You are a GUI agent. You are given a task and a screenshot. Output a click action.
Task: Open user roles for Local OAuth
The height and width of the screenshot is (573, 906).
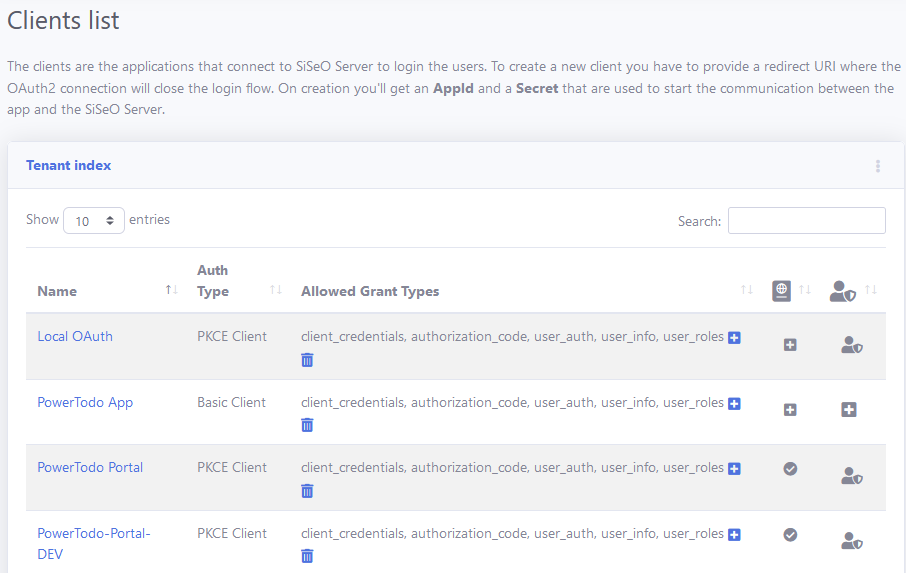[851, 345]
